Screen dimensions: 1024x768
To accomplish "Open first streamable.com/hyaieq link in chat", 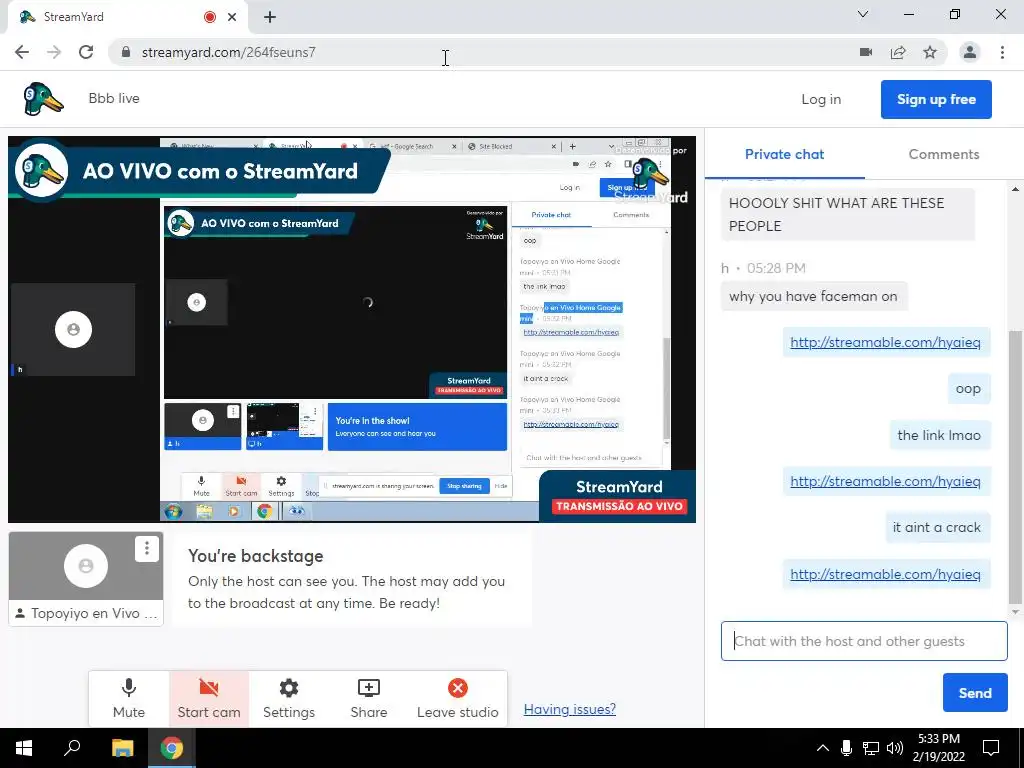I will (885, 342).
